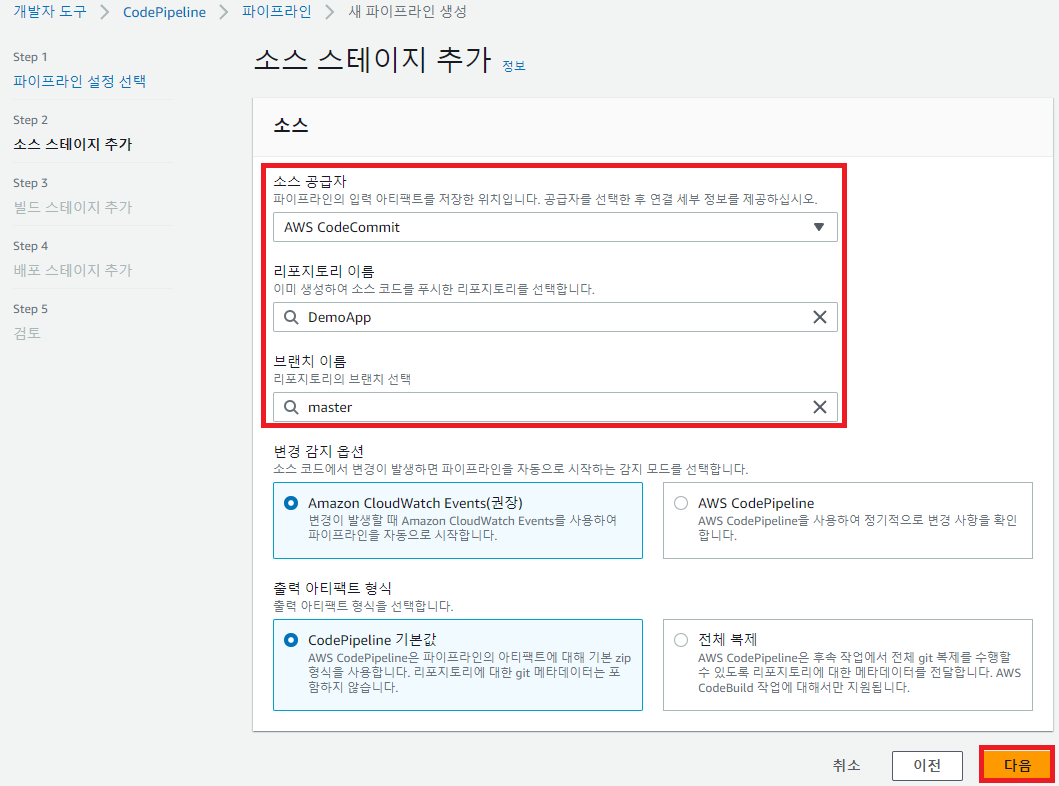This screenshot has height=786, width=1059.
Task: Go to 개발자 도구 breadcrumb
Action: tap(50, 11)
